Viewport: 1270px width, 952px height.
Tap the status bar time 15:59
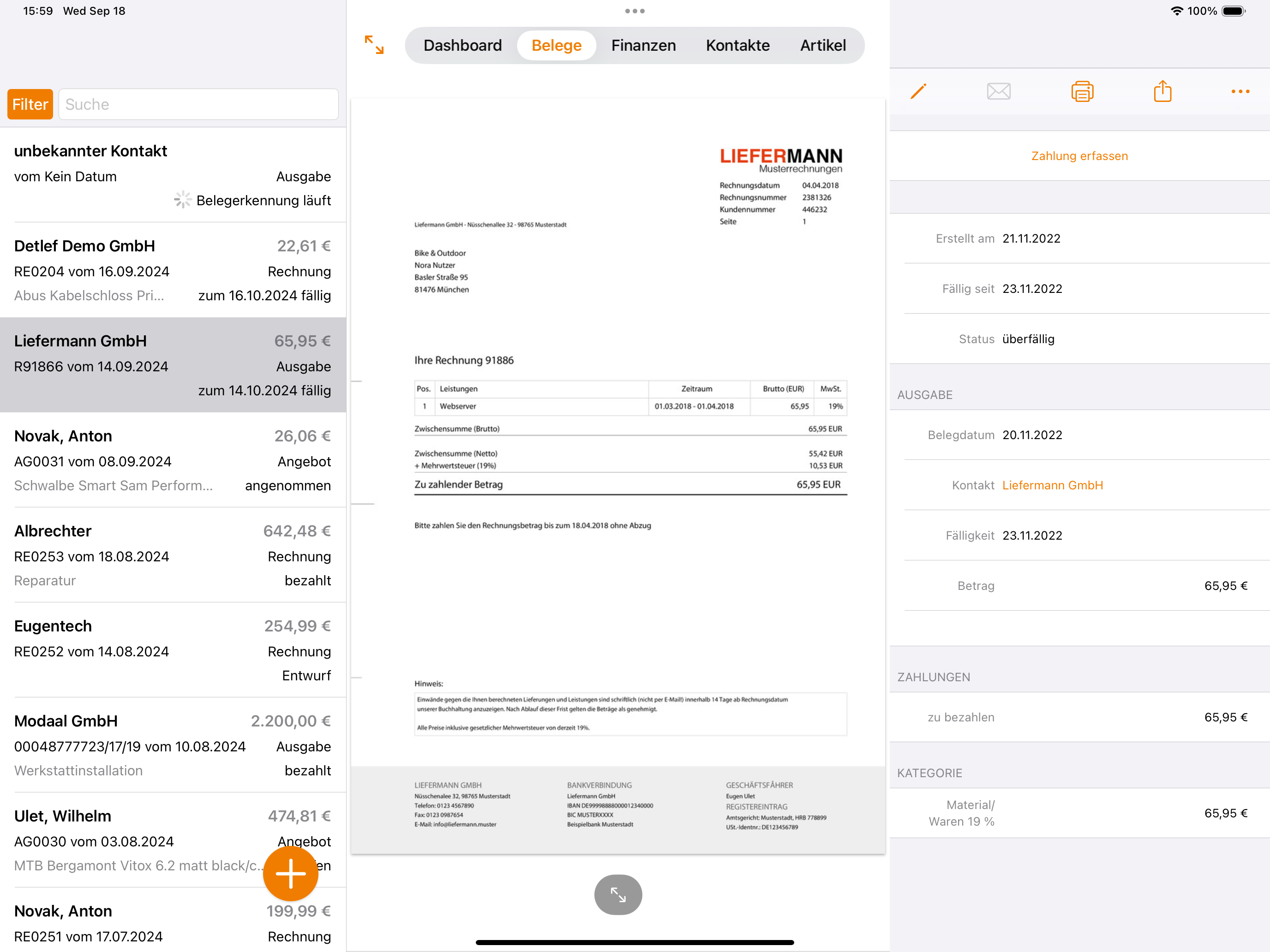coord(38,11)
